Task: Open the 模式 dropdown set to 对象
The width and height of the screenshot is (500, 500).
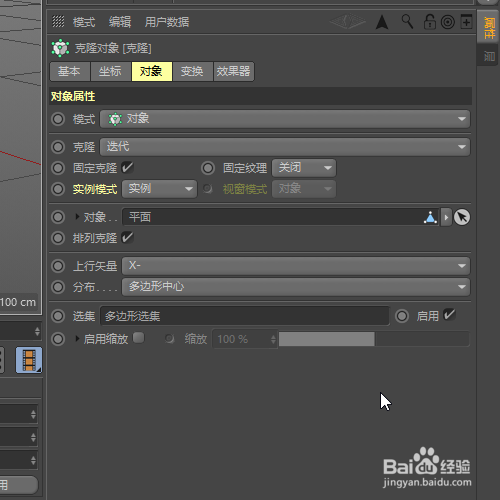Action: tap(285, 119)
